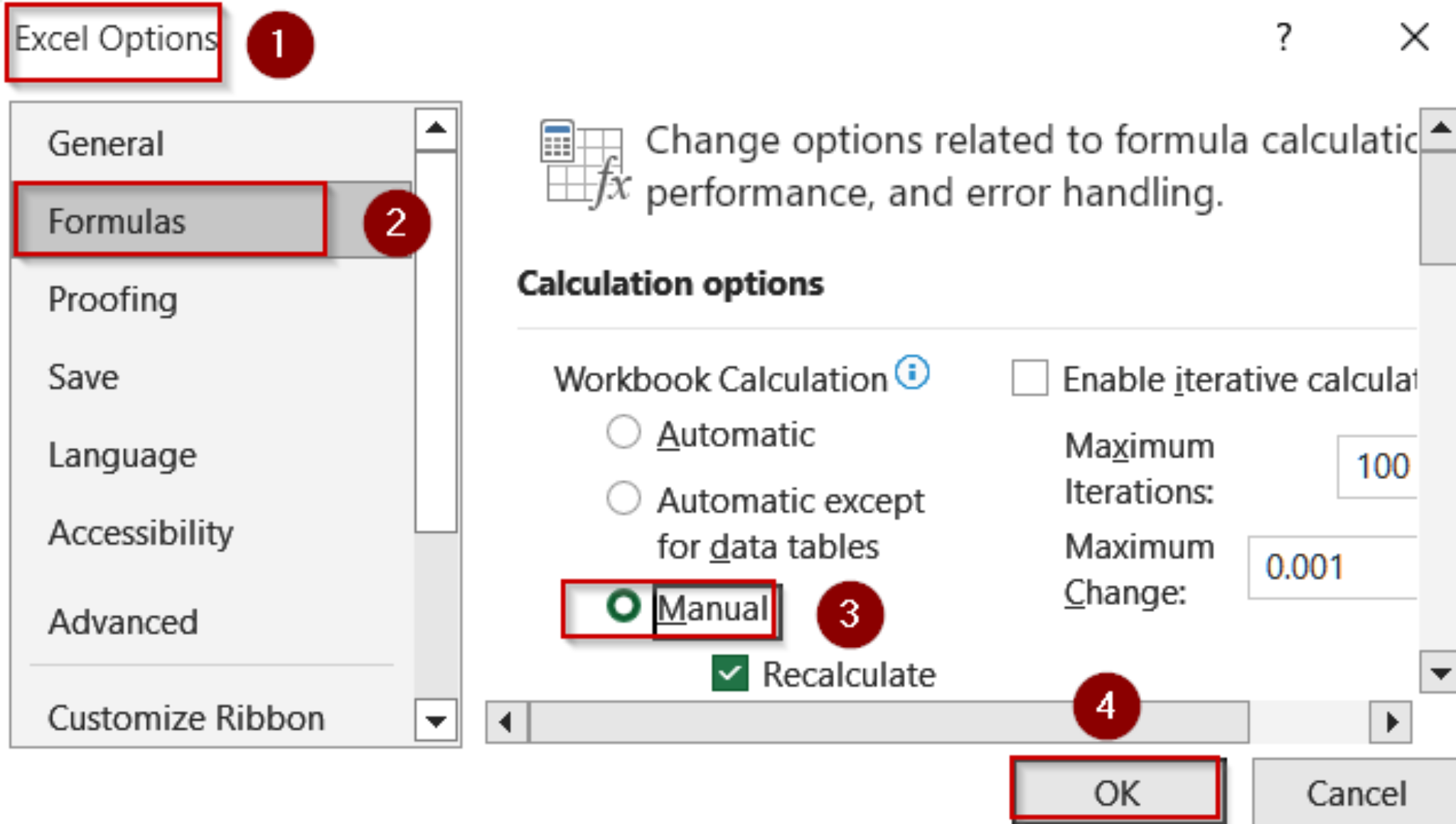This screenshot has width=1456, height=824.
Task: Select the Proofing category
Action: (x=112, y=300)
